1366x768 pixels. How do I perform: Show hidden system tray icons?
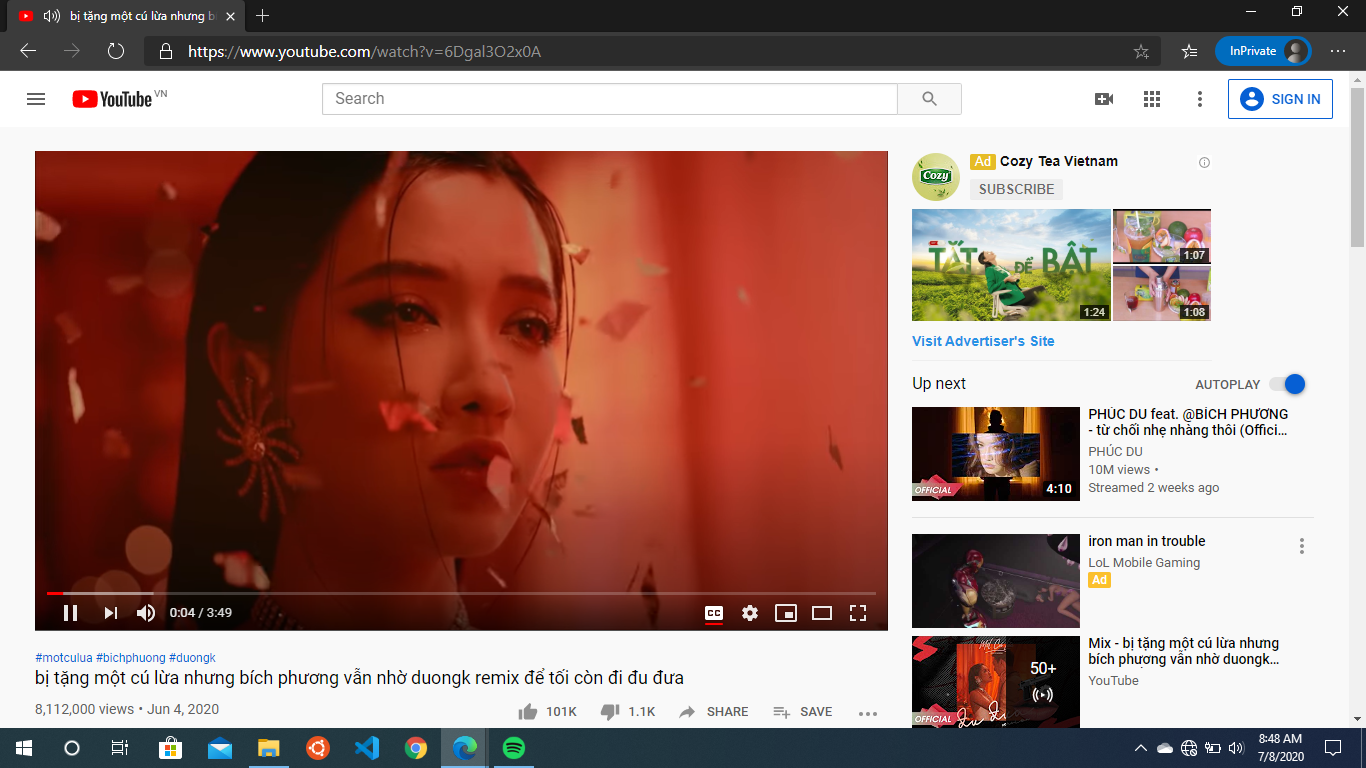[x=1140, y=748]
